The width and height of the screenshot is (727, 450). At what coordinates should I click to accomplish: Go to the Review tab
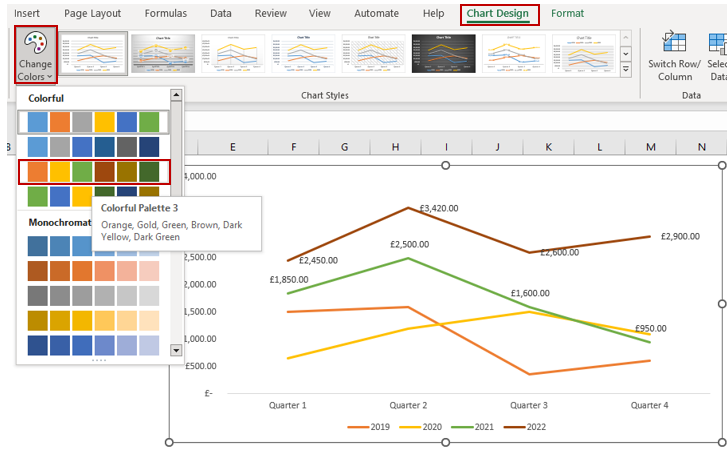pyautogui.click(x=270, y=13)
